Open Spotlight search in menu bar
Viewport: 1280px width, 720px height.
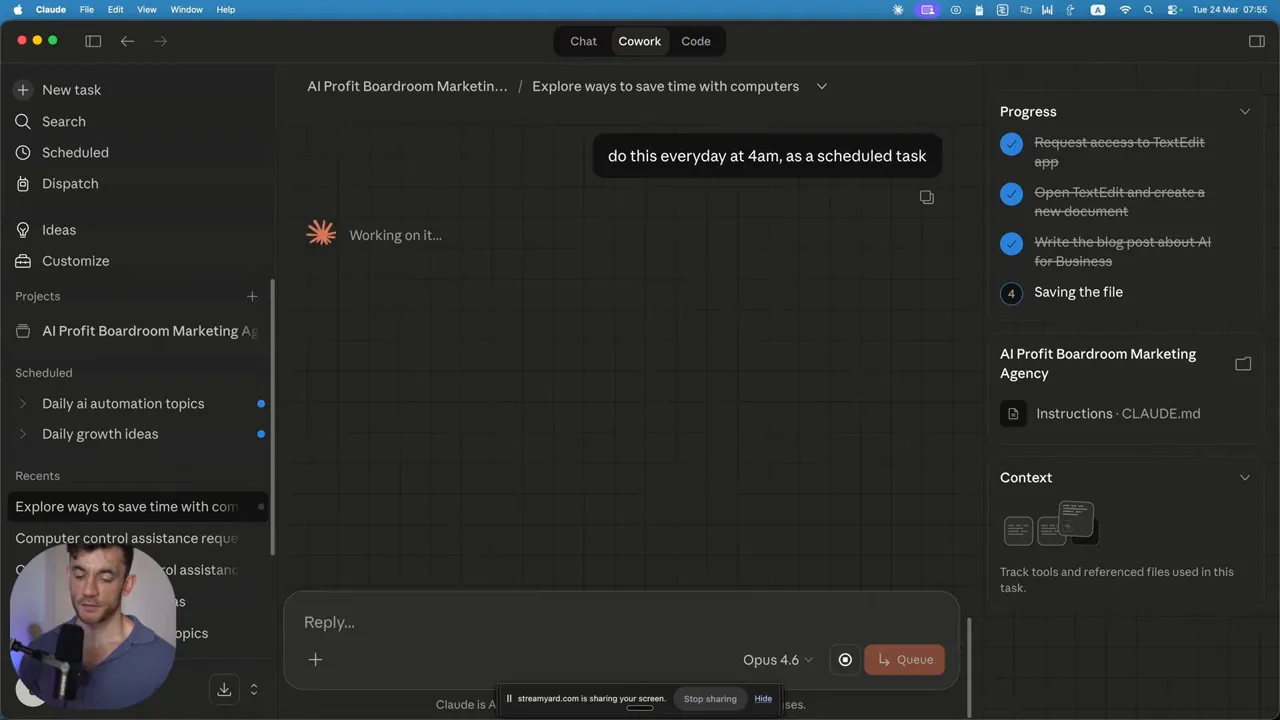tap(1147, 9)
